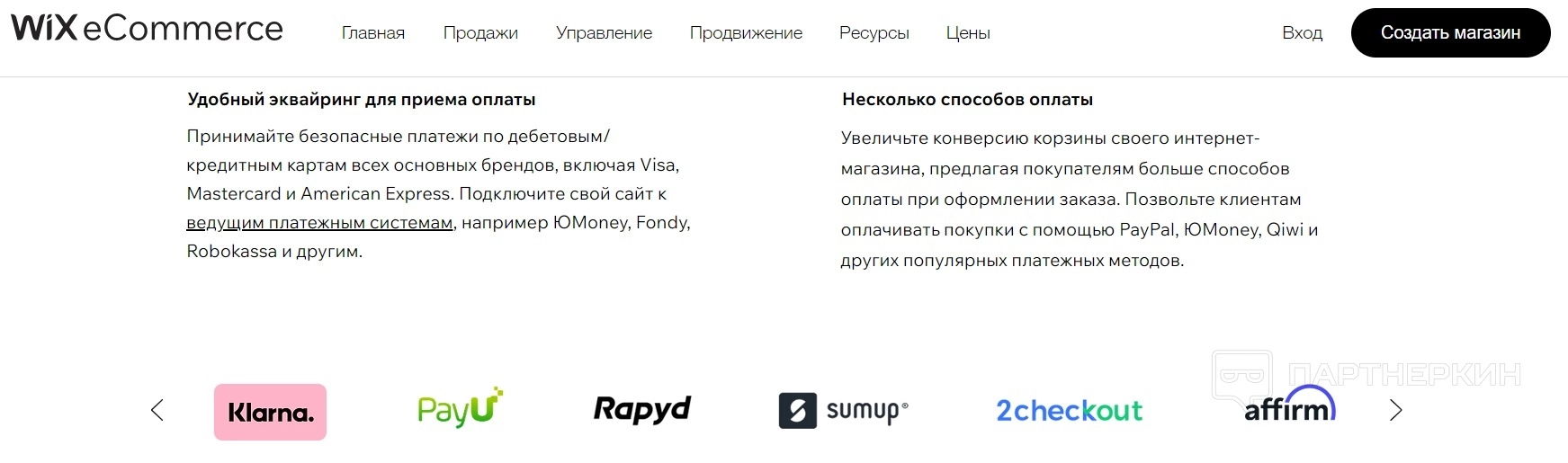Screen dimensions: 1568x463
Task: Click the Klarna payment logo
Action: pos(270,412)
